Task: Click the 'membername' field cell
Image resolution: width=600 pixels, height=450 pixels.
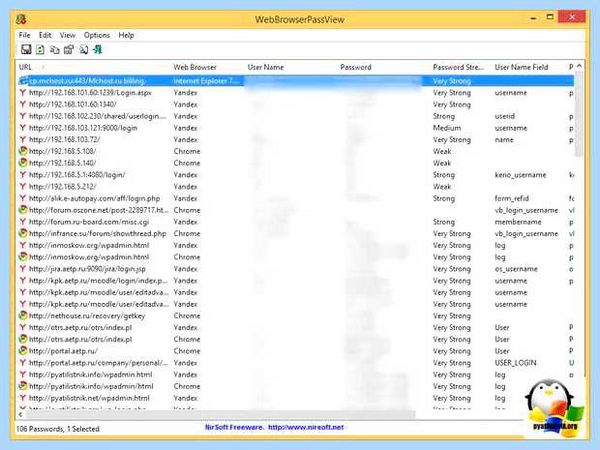Action: pos(518,222)
